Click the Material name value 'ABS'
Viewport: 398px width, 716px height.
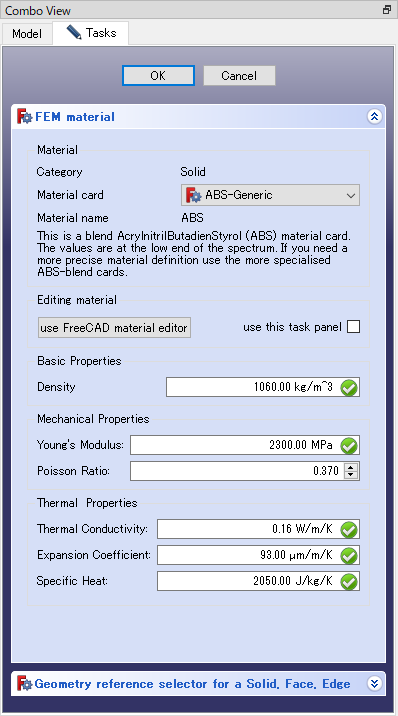click(192, 218)
